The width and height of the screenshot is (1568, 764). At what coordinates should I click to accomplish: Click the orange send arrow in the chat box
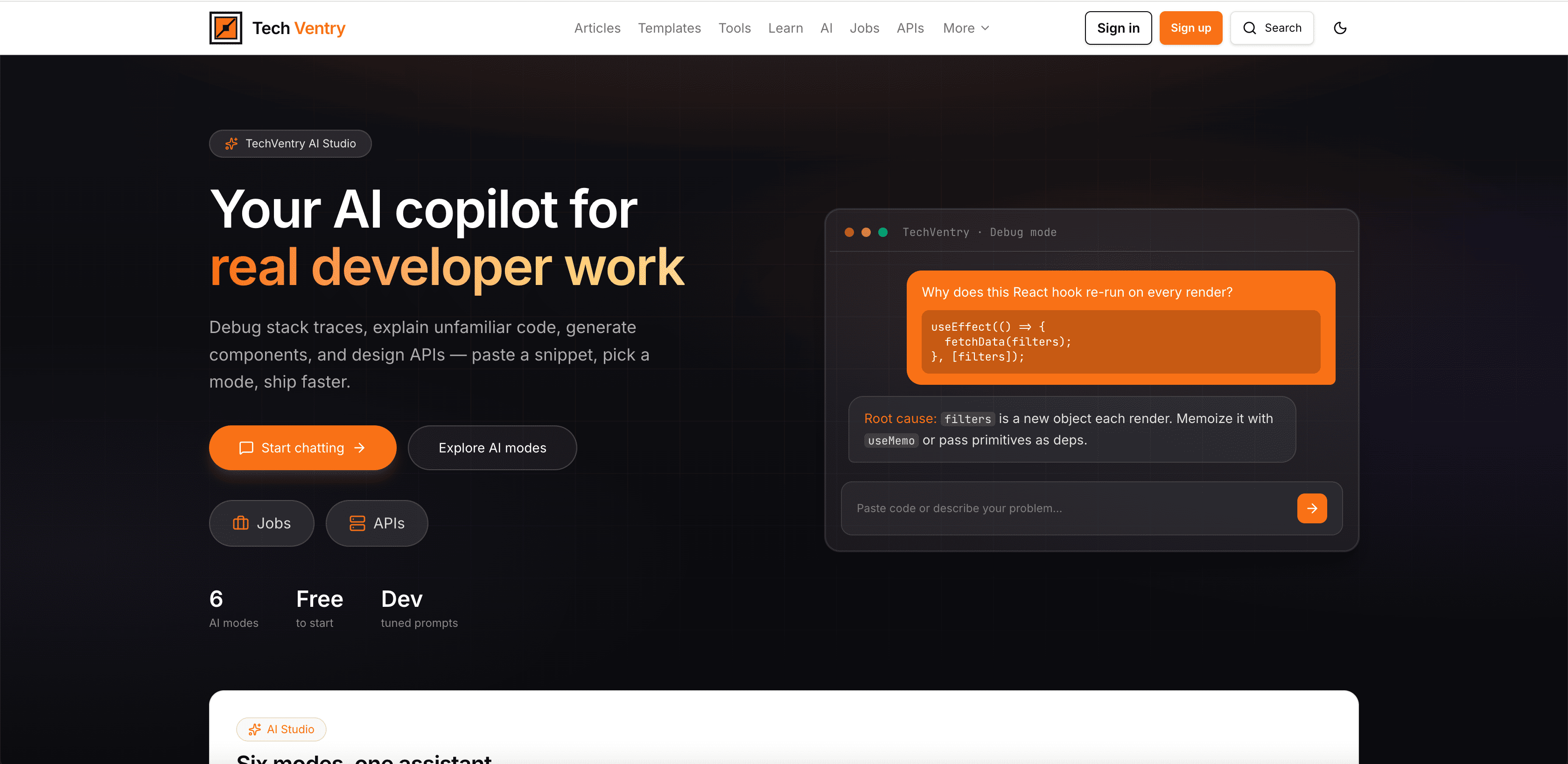[x=1312, y=508]
